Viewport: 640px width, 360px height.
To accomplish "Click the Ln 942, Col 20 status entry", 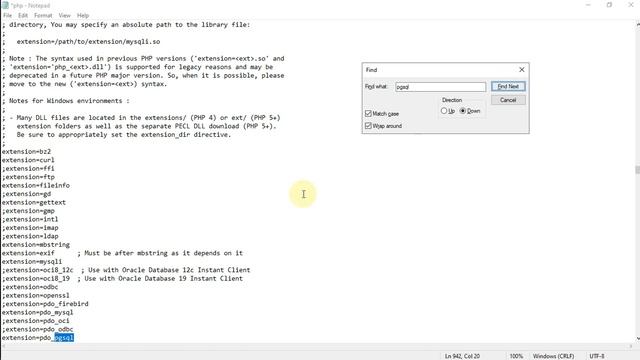I will pyautogui.click(x=462, y=356).
